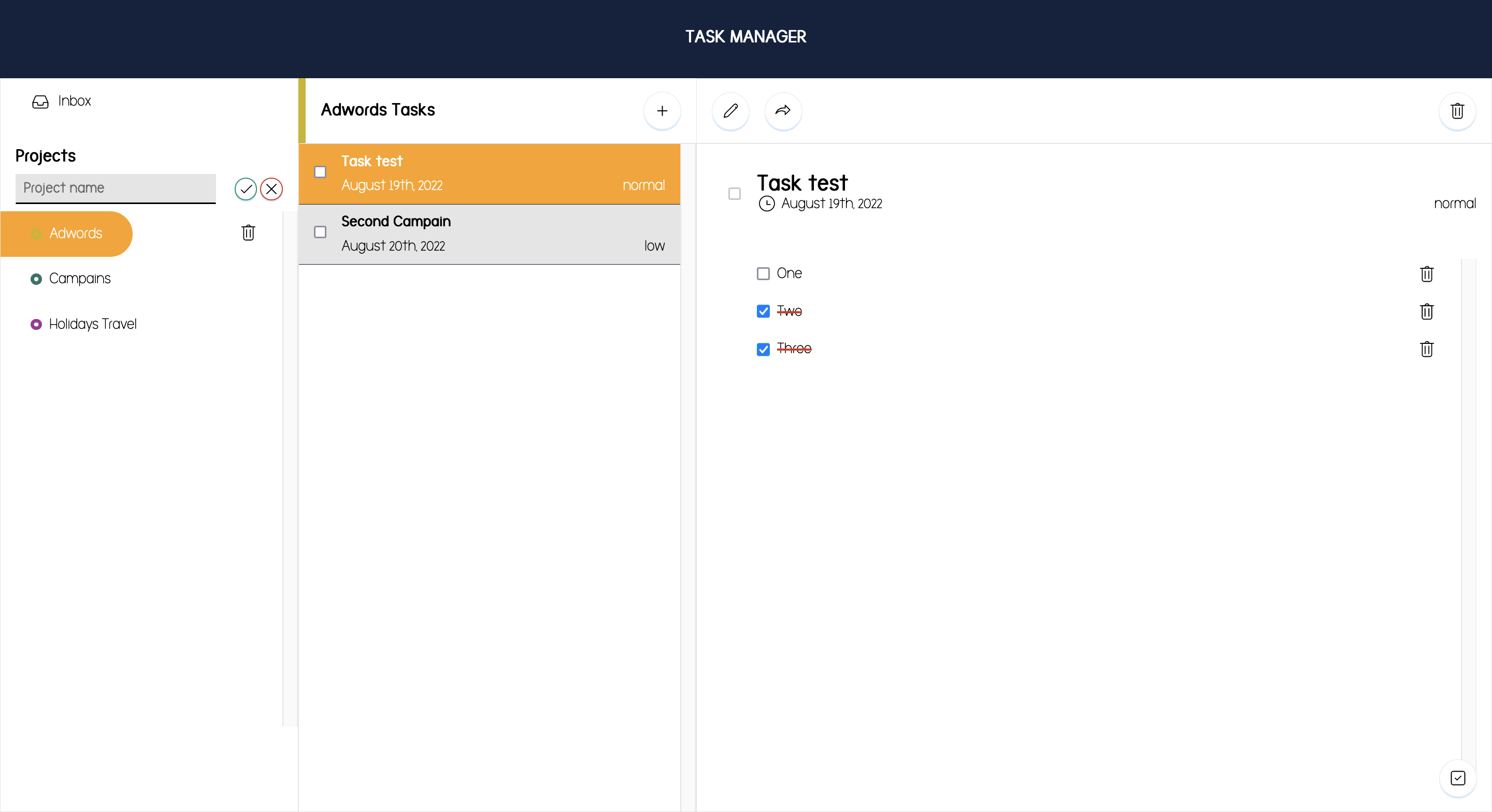This screenshot has height=812, width=1492.
Task: Check the Task test list checkbox
Action: pyautogui.click(x=320, y=172)
